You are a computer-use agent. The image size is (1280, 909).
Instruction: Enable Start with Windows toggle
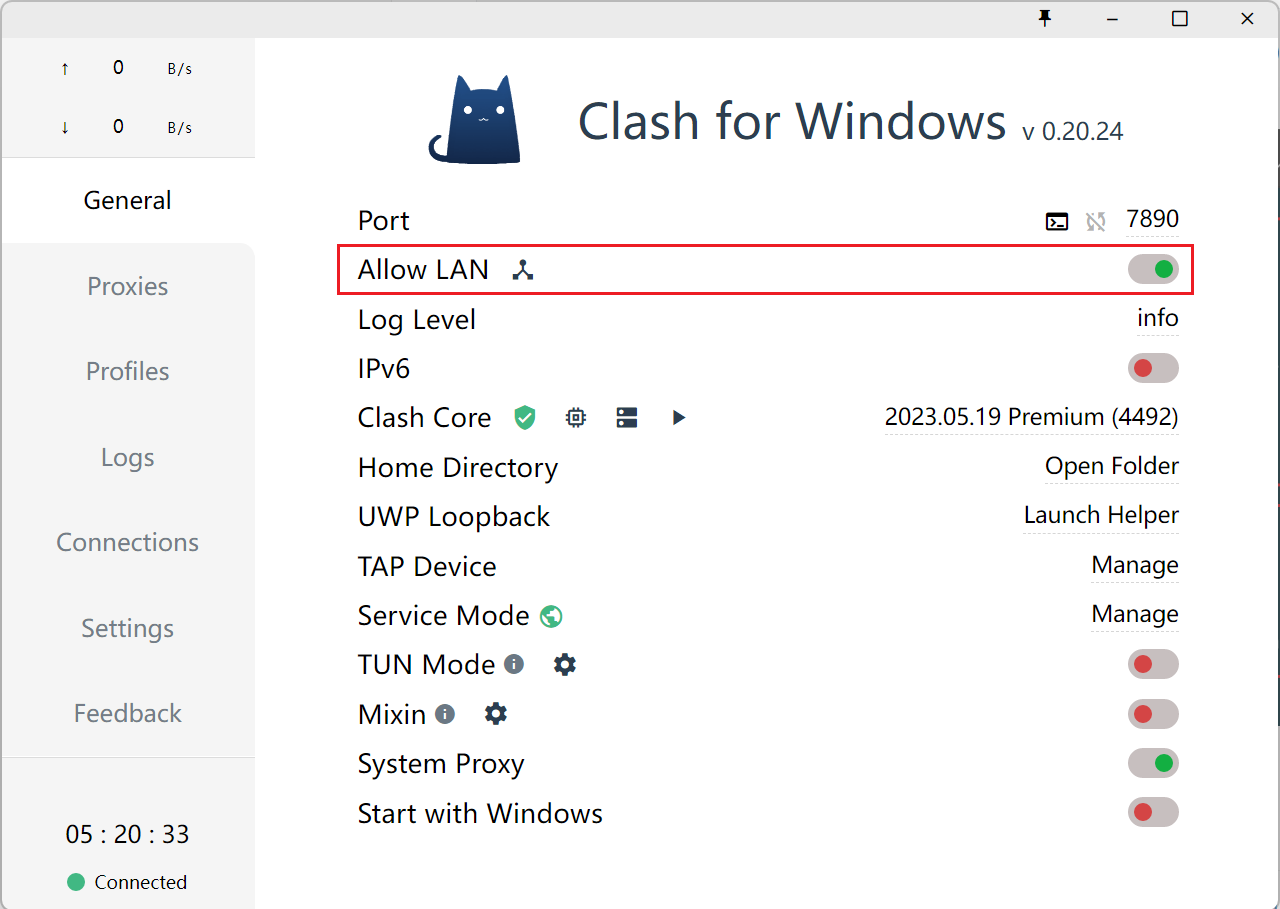click(1153, 812)
